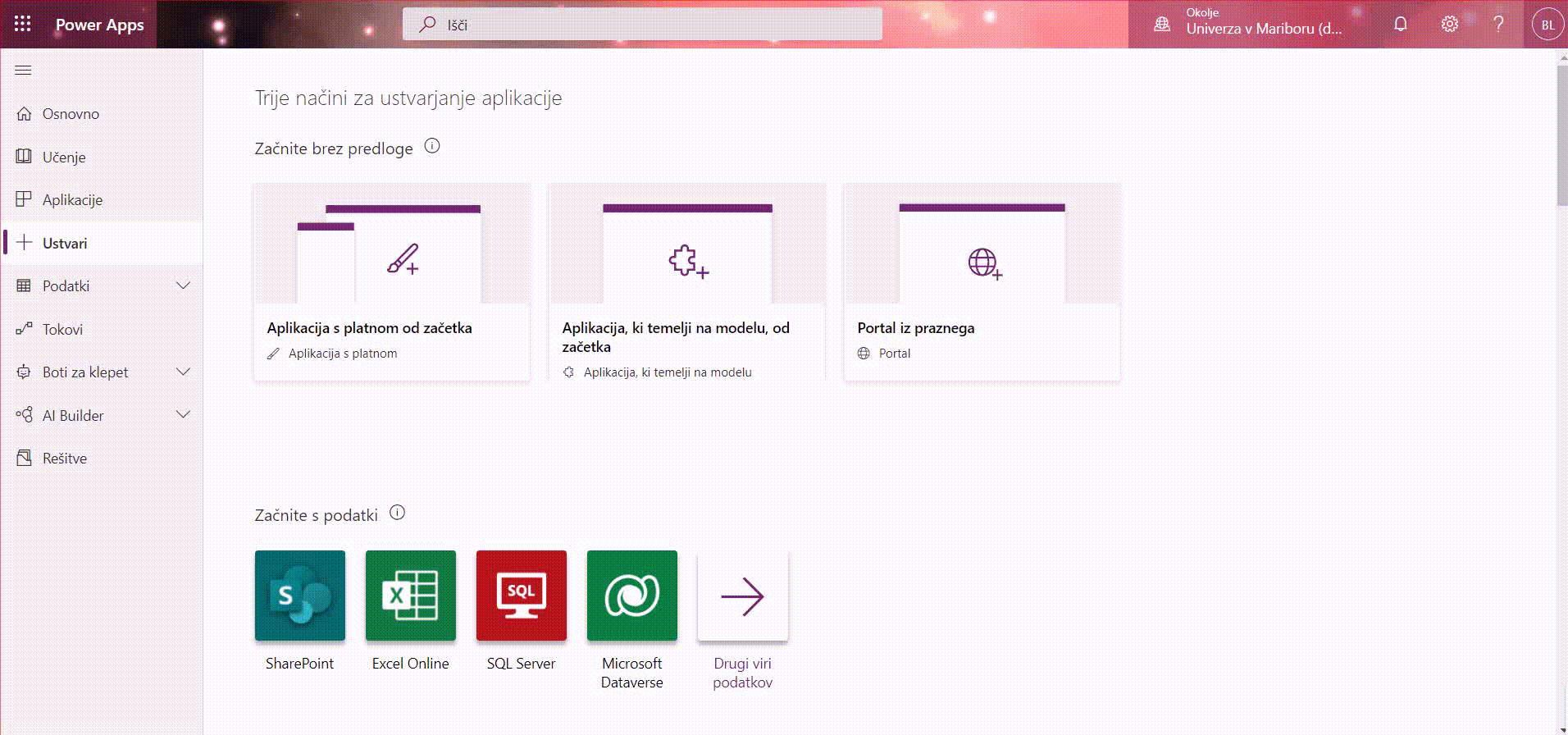Click info icon next to Začnite s podatki
1568x735 pixels.
click(397, 513)
